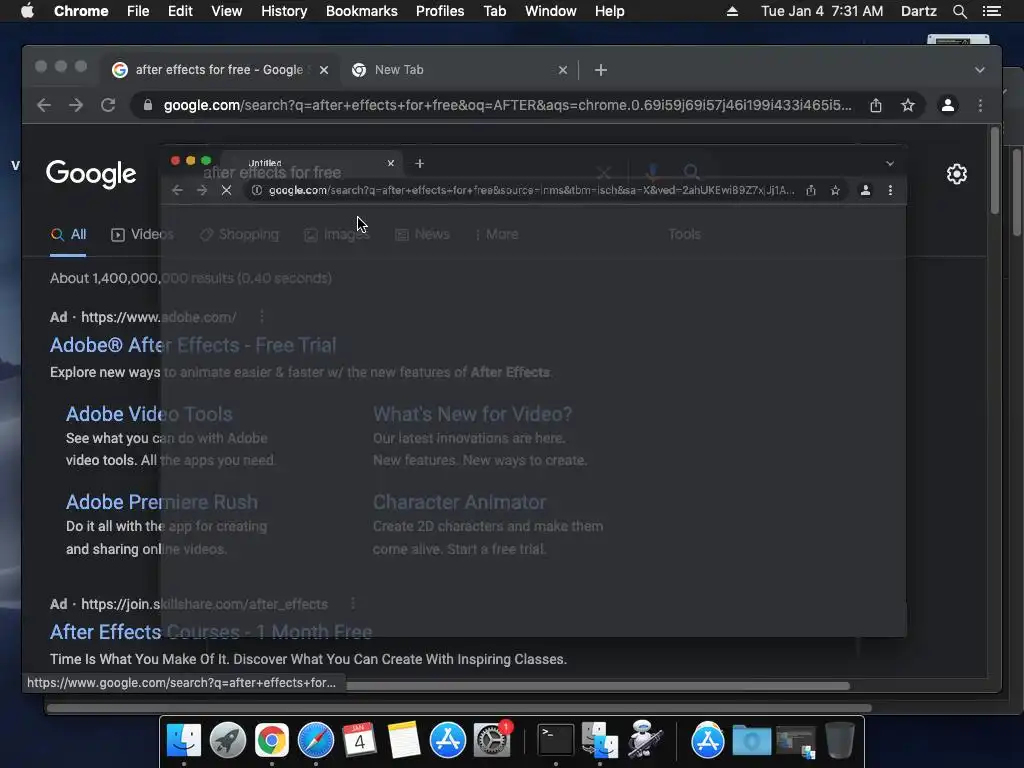Click the main window URL address bar
This screenshot has width=1024, height=768.
coord(507,105)
